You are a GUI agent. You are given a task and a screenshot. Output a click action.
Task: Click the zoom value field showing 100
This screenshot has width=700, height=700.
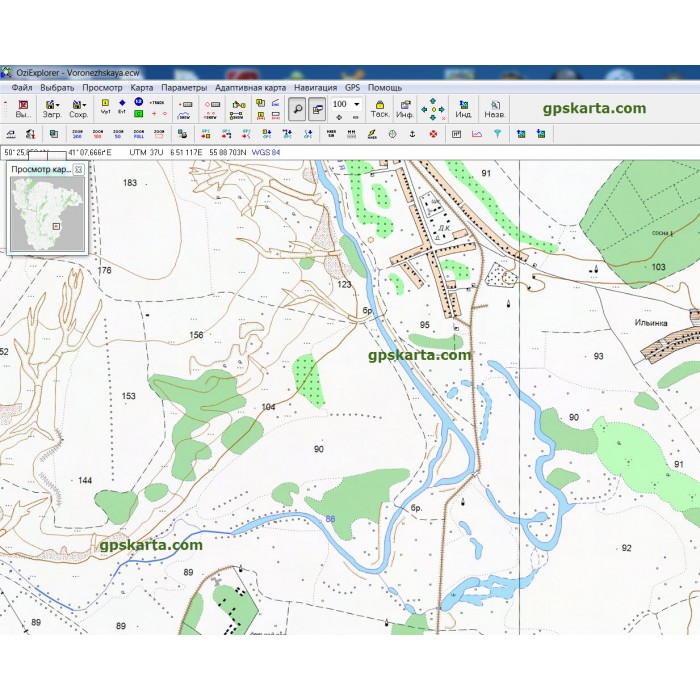click(x=341, y=104)
